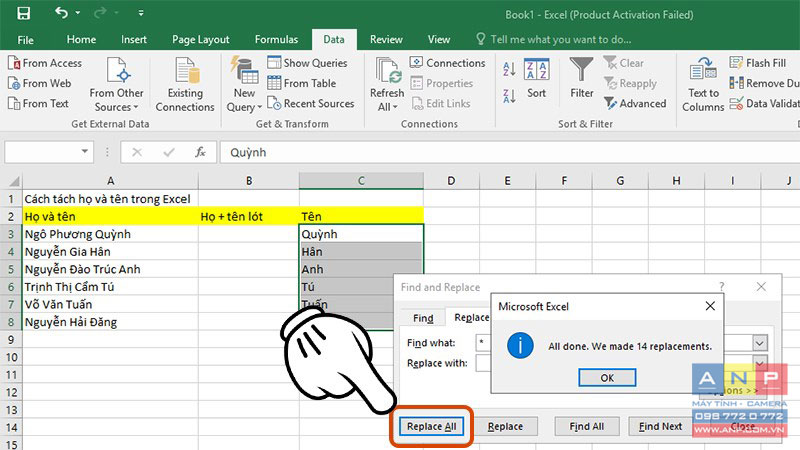The height and width of the screenshot is (450, 800).
Task: Open the Refresh All dropdown
Action: coord(387,85)
